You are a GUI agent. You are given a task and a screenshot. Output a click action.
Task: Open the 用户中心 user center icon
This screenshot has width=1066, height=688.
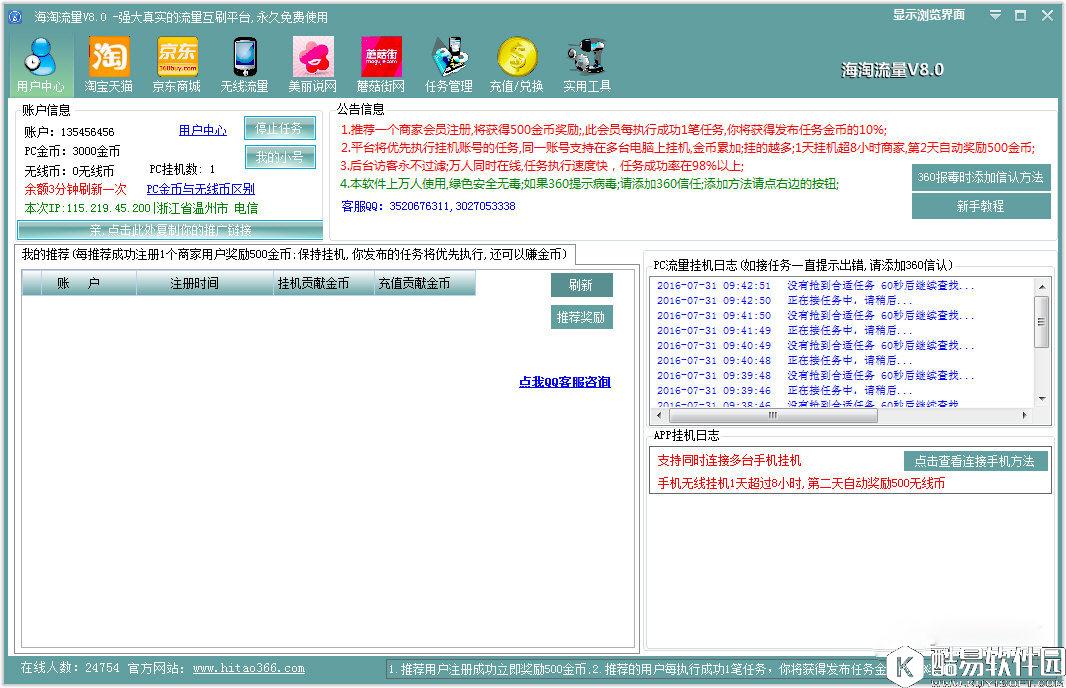[40, 63]
